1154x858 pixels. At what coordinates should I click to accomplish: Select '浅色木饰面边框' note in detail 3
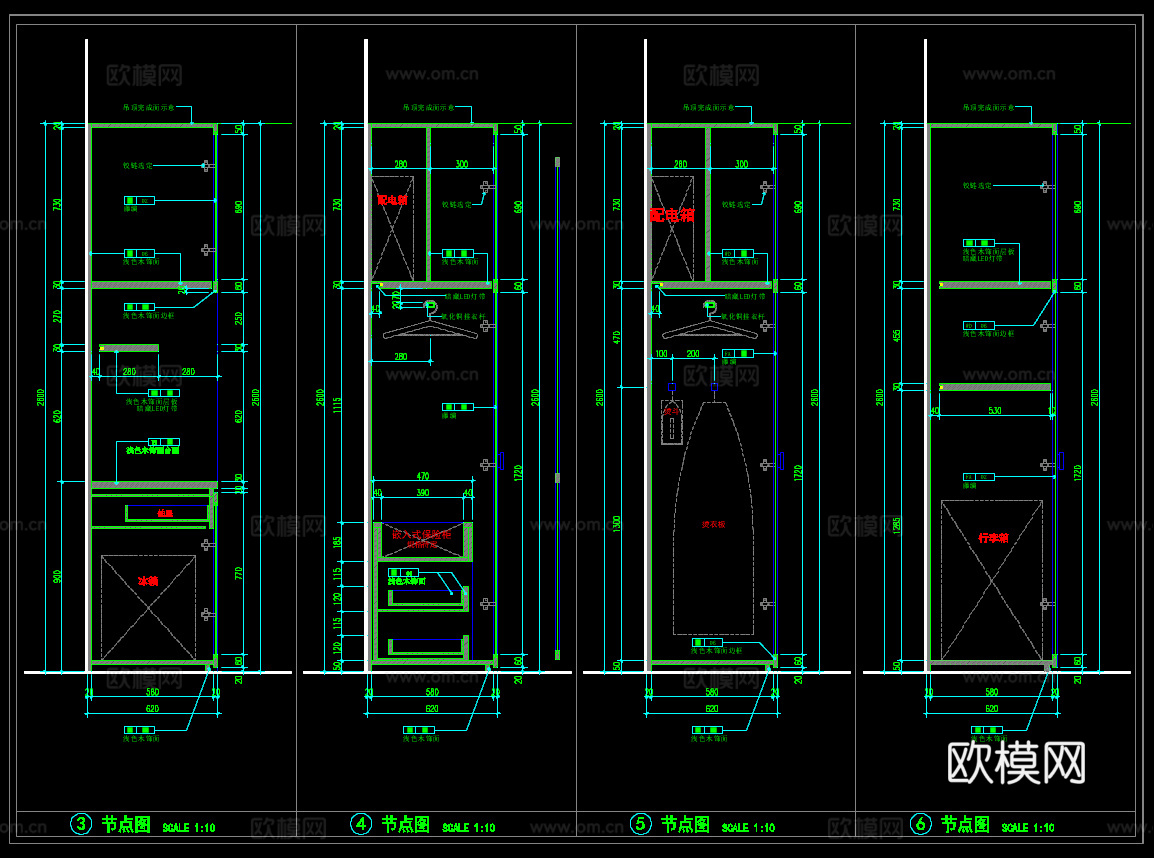[x=149, y=316]
